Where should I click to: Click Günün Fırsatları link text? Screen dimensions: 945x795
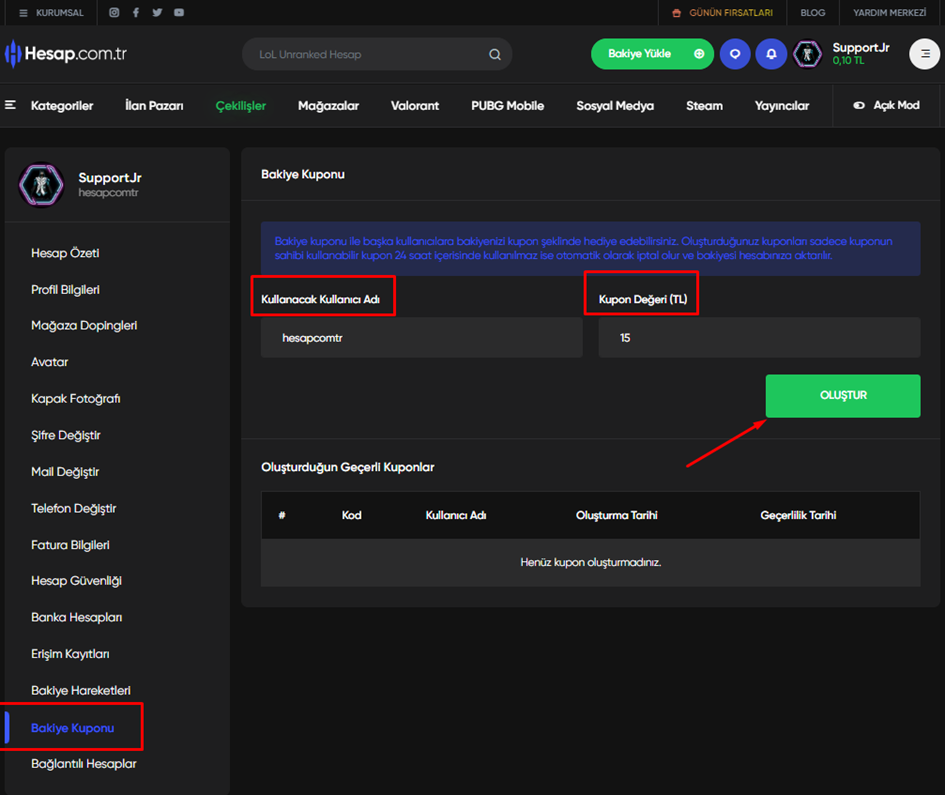[x=730, y=13]
